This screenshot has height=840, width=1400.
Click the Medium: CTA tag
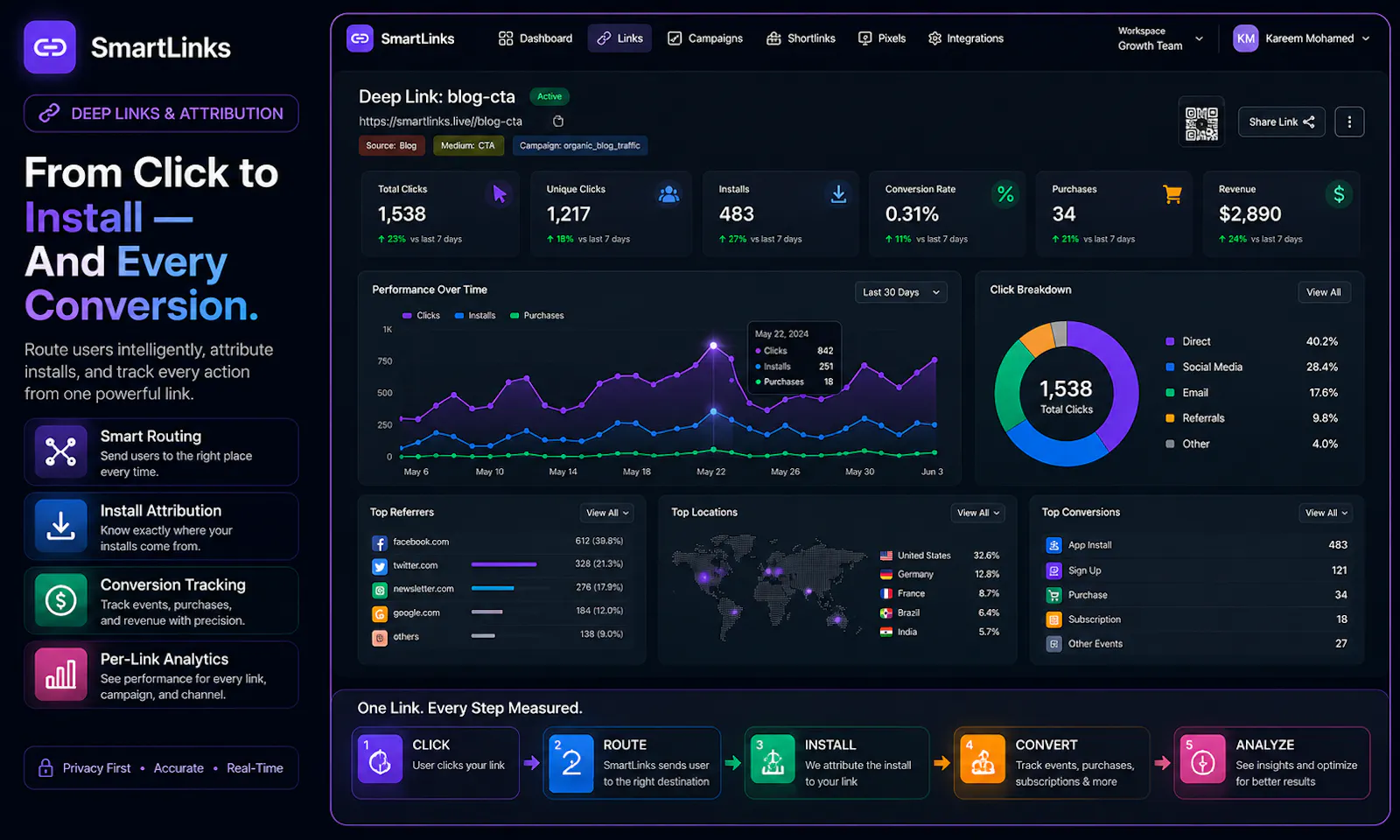click(468, 146)
